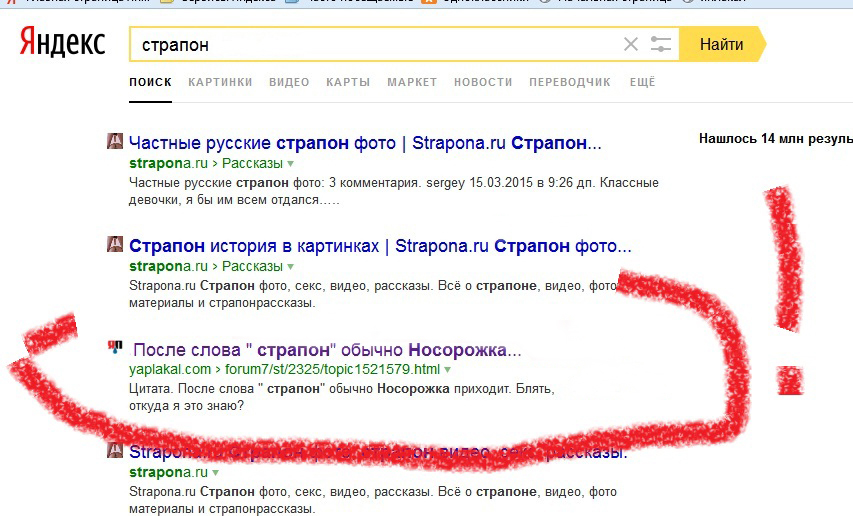Screen dimensions: 853x516
Task: Expand arrow menu beside second result's Рассказы
Action: 290,266
